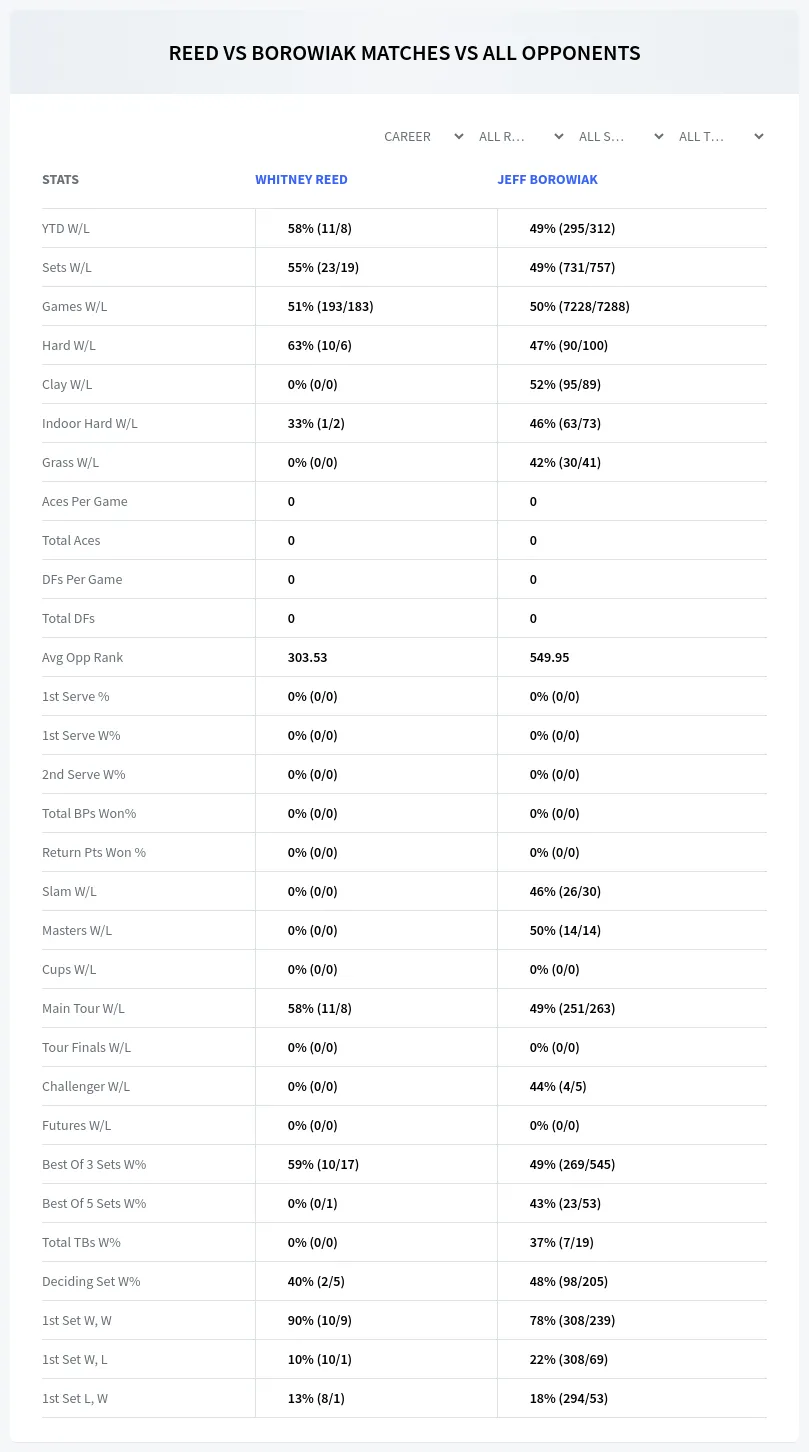Select the Deciding Set W% row label
The image size is (809, 1452).
(91, 1281)
